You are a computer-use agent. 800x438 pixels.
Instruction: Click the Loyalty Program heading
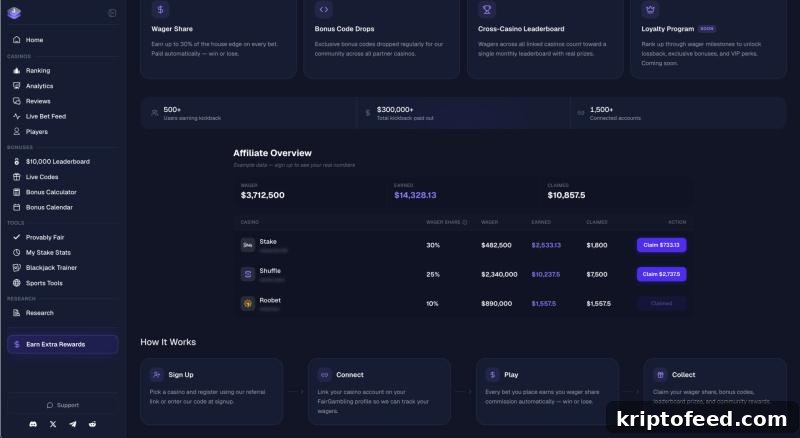click(x=667, y=29)
